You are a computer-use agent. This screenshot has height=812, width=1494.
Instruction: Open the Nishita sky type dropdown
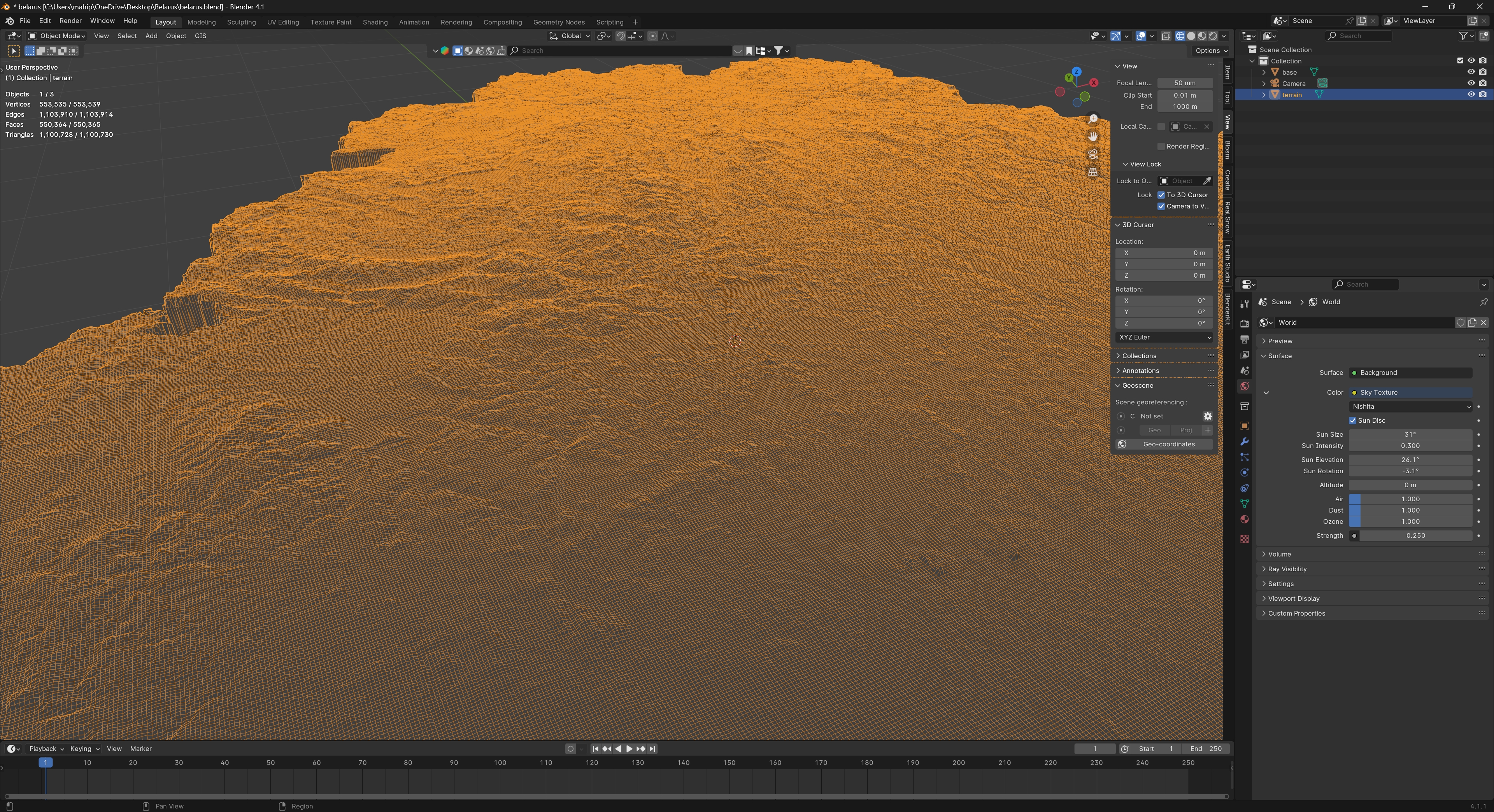[1410, 407]
